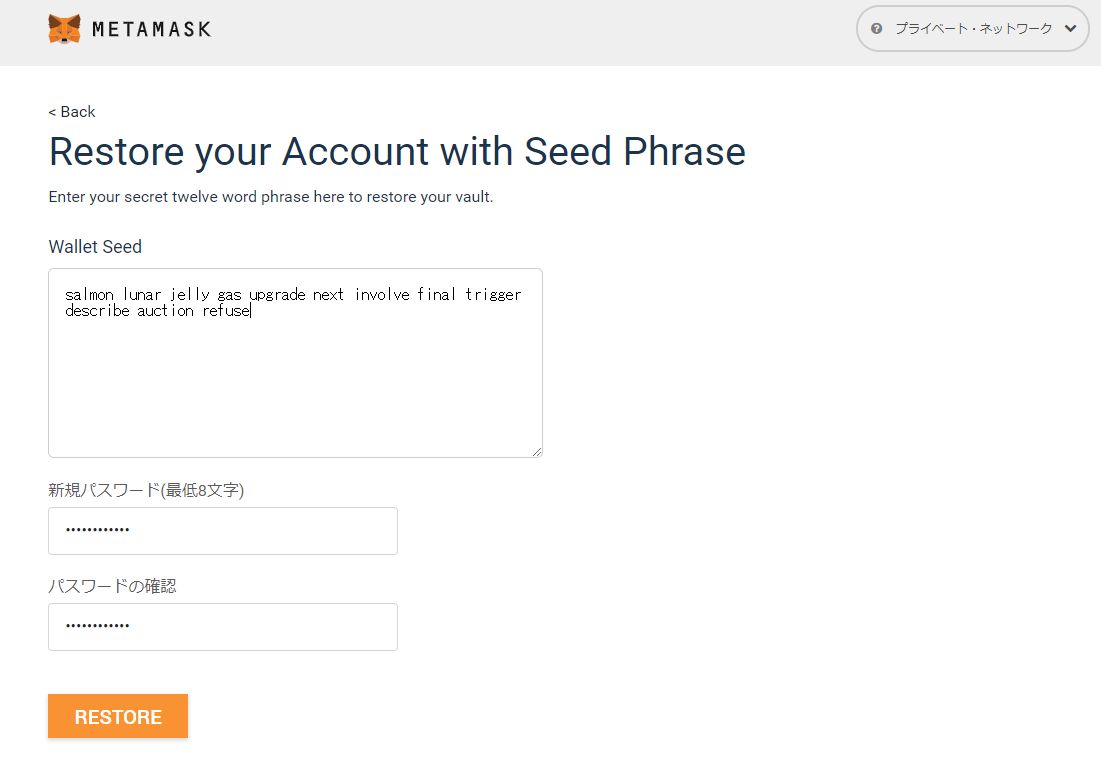1101x760 pixels.
Task: Click the question mark network help icon
Action: (877, 29)
